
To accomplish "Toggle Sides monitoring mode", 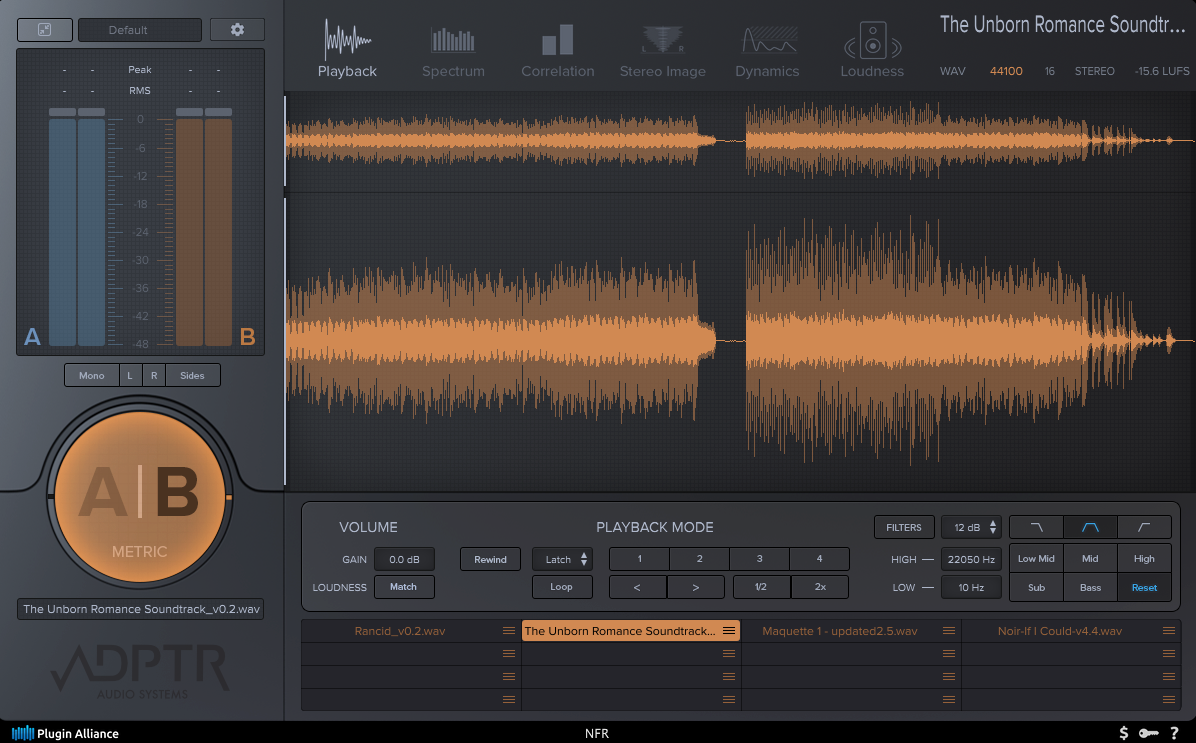I will tap(192, 375).
